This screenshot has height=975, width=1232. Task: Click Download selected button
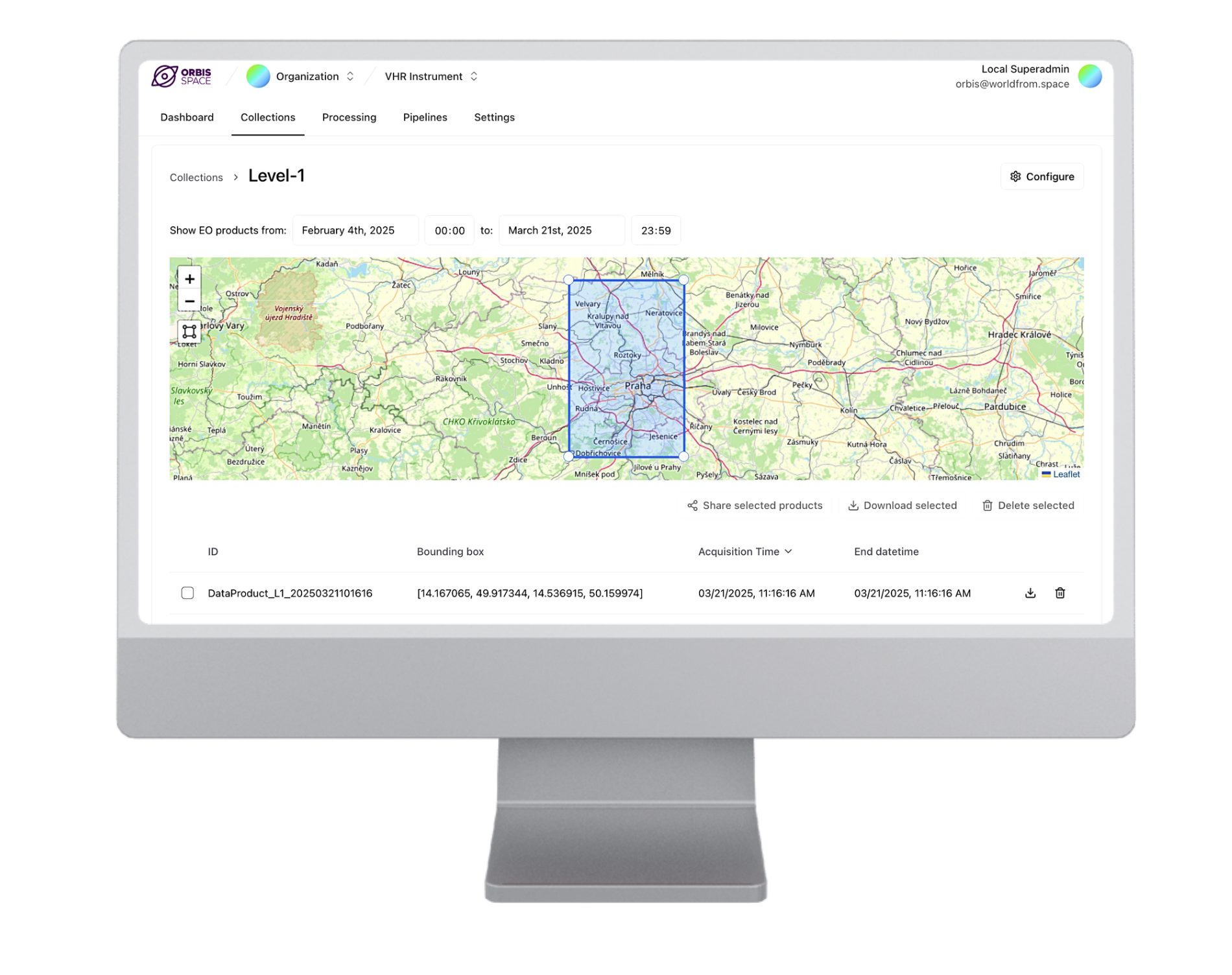point(902,506)
